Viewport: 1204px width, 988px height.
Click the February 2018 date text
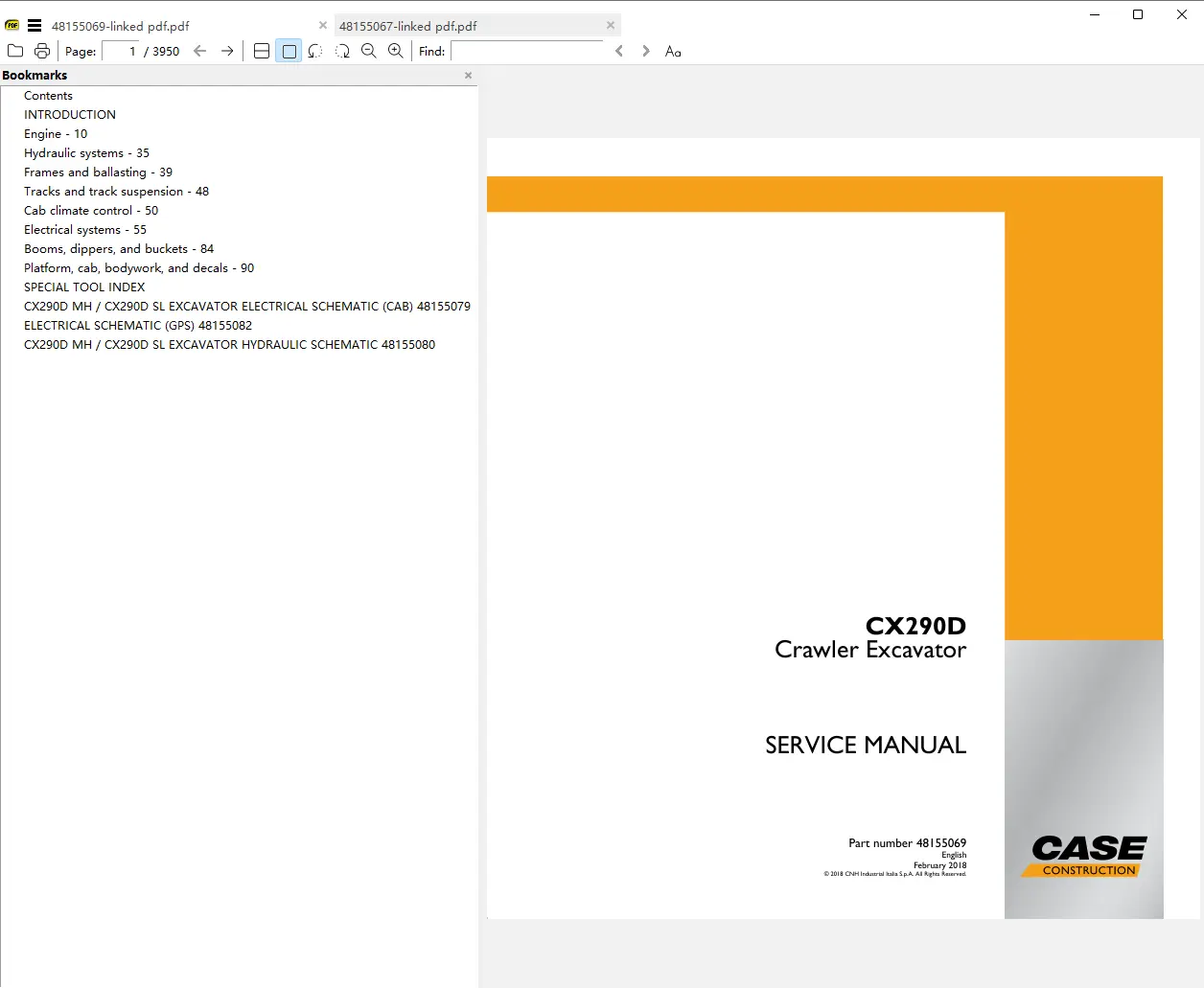[x=939, y=865]
